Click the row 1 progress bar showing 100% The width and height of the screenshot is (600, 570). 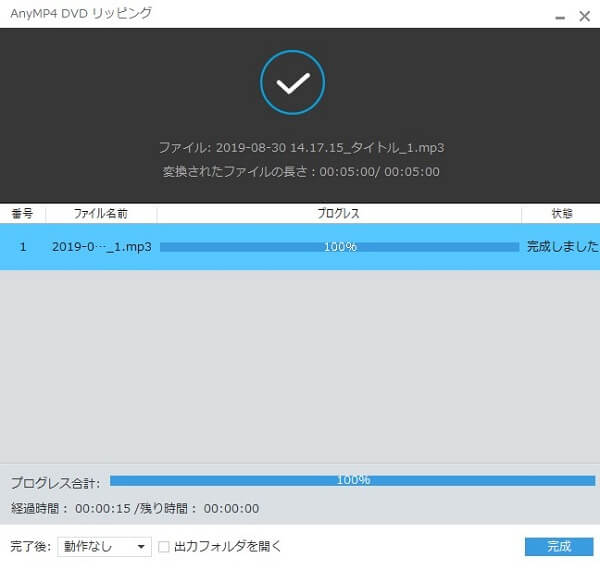coord(339,247)
